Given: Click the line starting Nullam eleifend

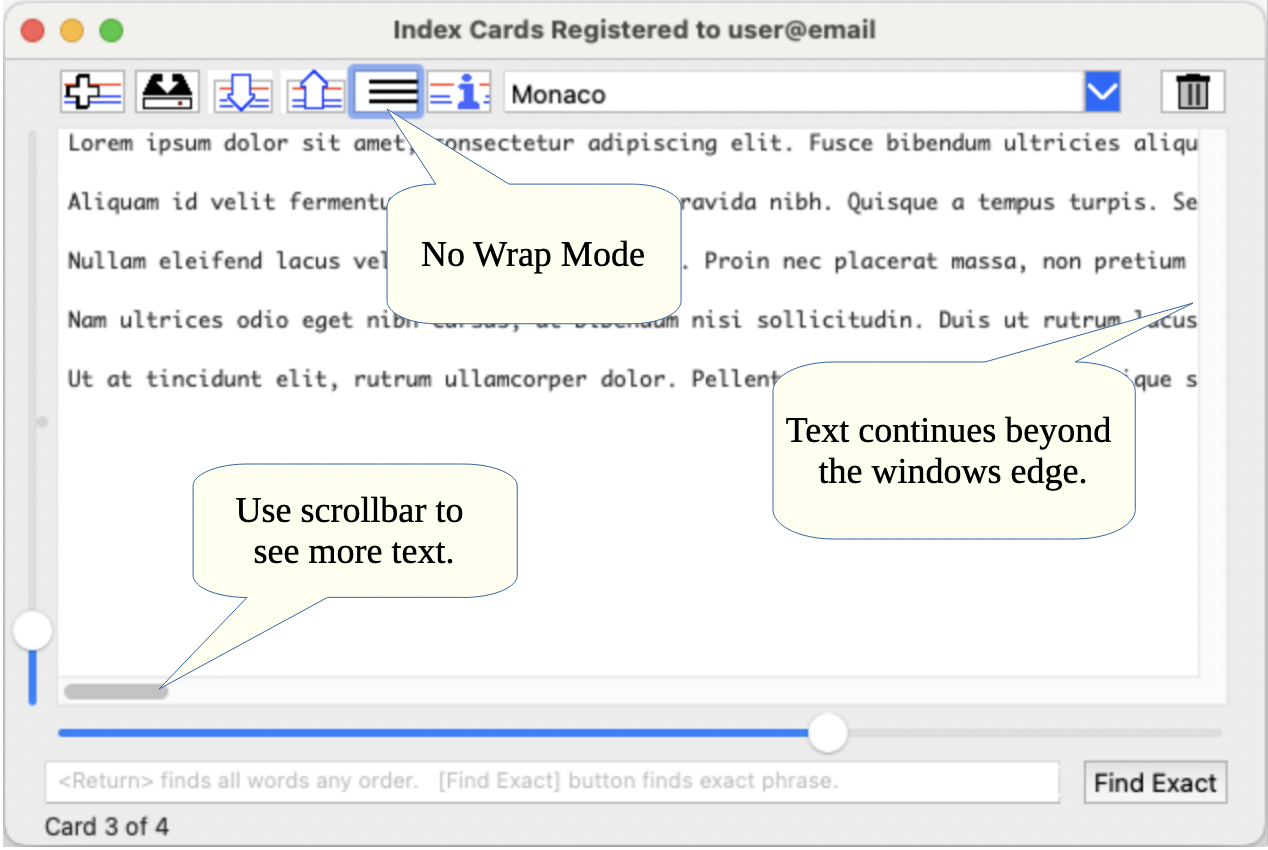Looking at the screenshot, I should point(200,262).
